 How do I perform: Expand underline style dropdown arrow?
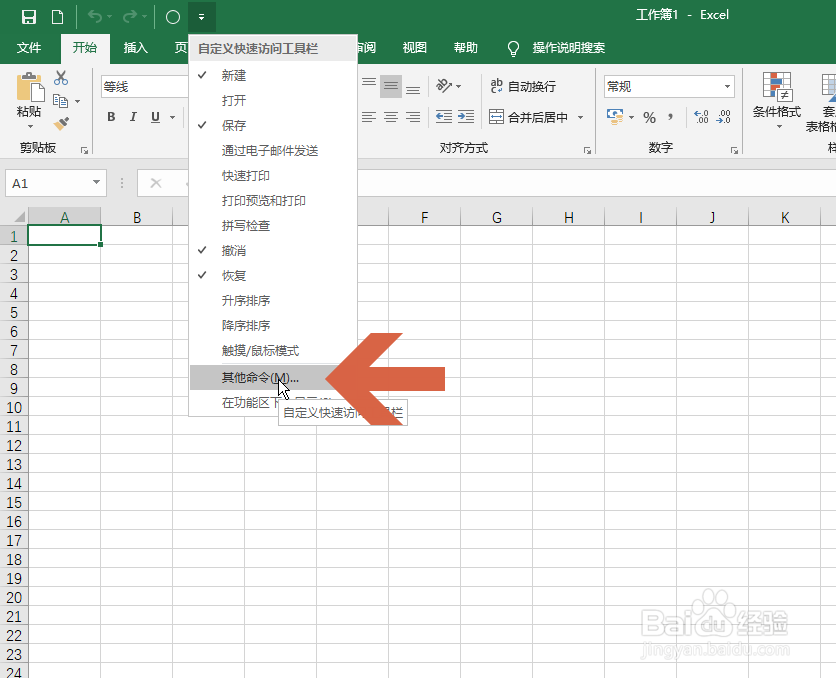pos(172,117)
